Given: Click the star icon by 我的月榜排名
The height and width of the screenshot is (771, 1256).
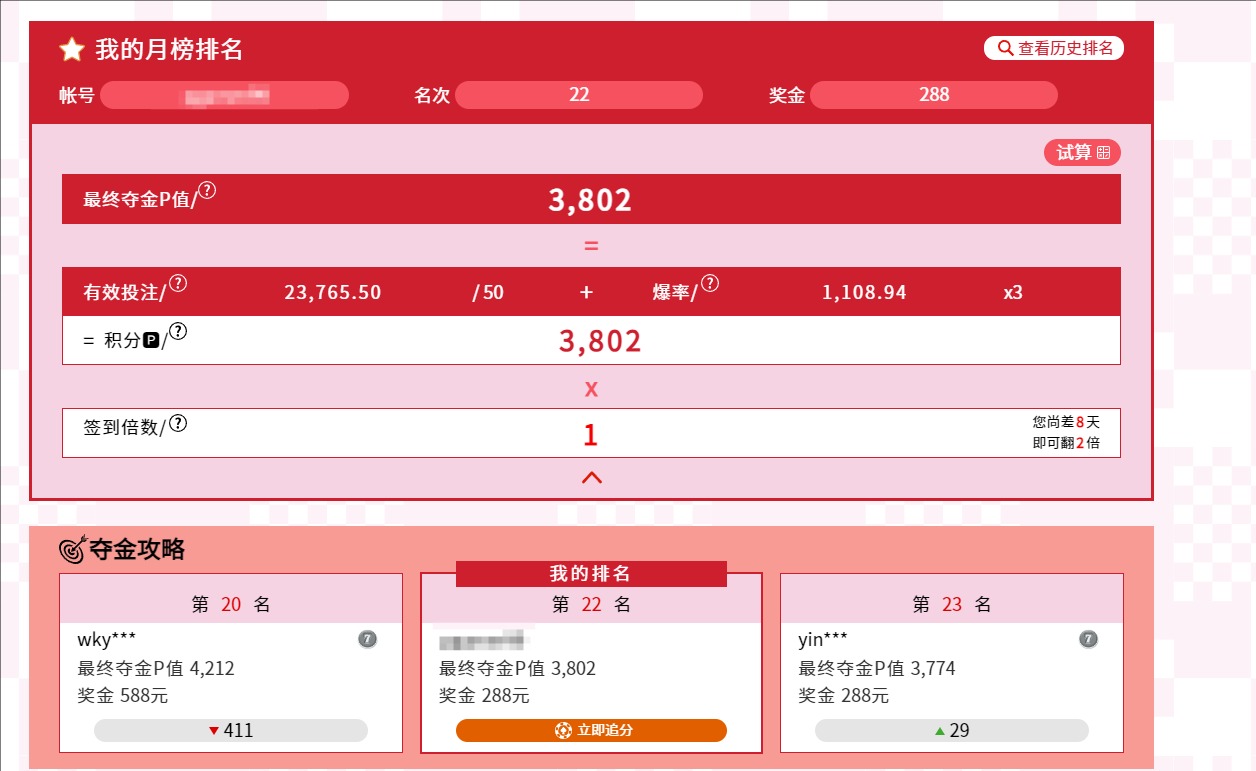Looking at the screenshot, I should pos(72,50).
